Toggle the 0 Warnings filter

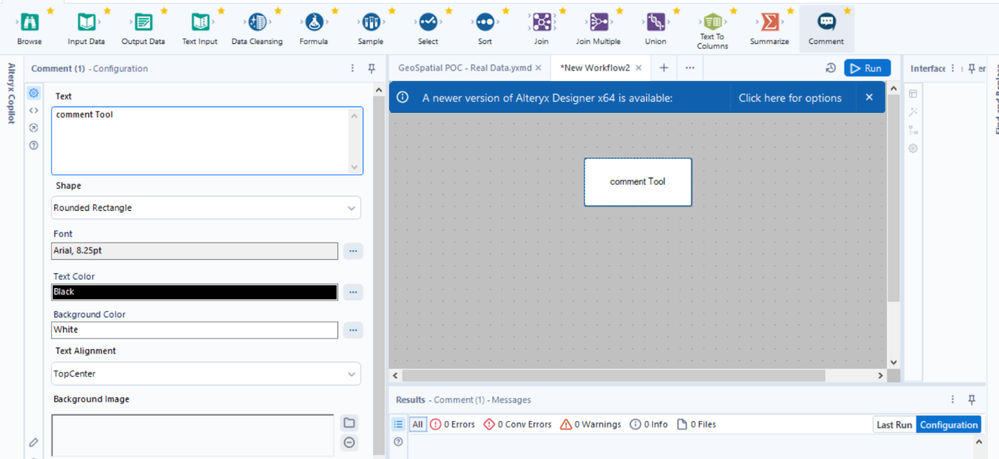pos(591,425)
